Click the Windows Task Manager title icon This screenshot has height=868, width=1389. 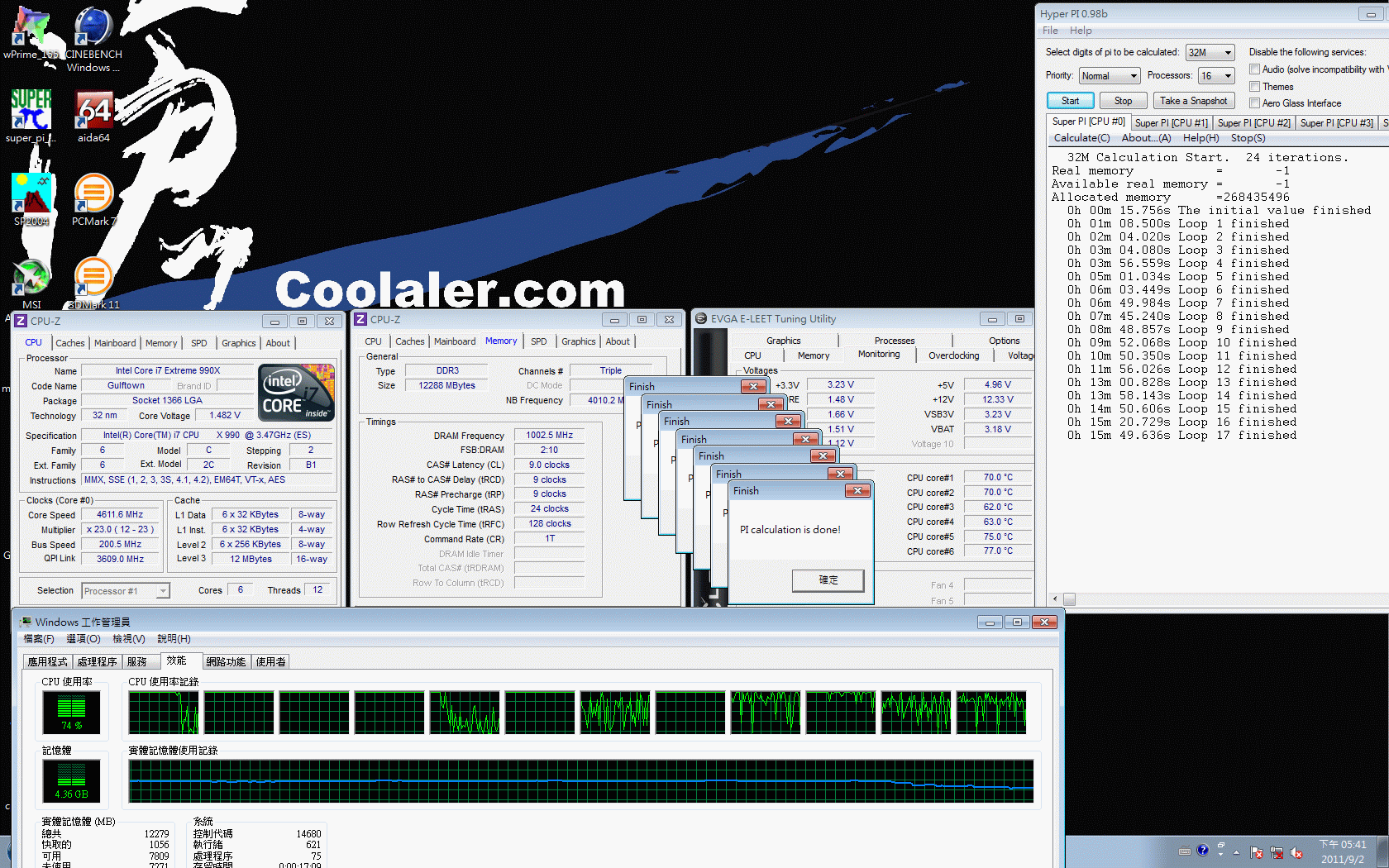click(x=26, y=622)
